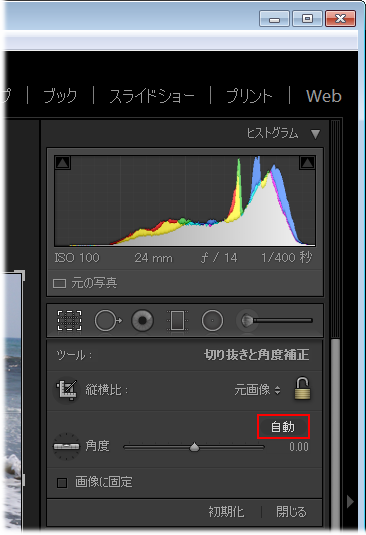Enable the 元の写真 checkbox
This screenshot has height=535, width=366.
pos(59,283)
